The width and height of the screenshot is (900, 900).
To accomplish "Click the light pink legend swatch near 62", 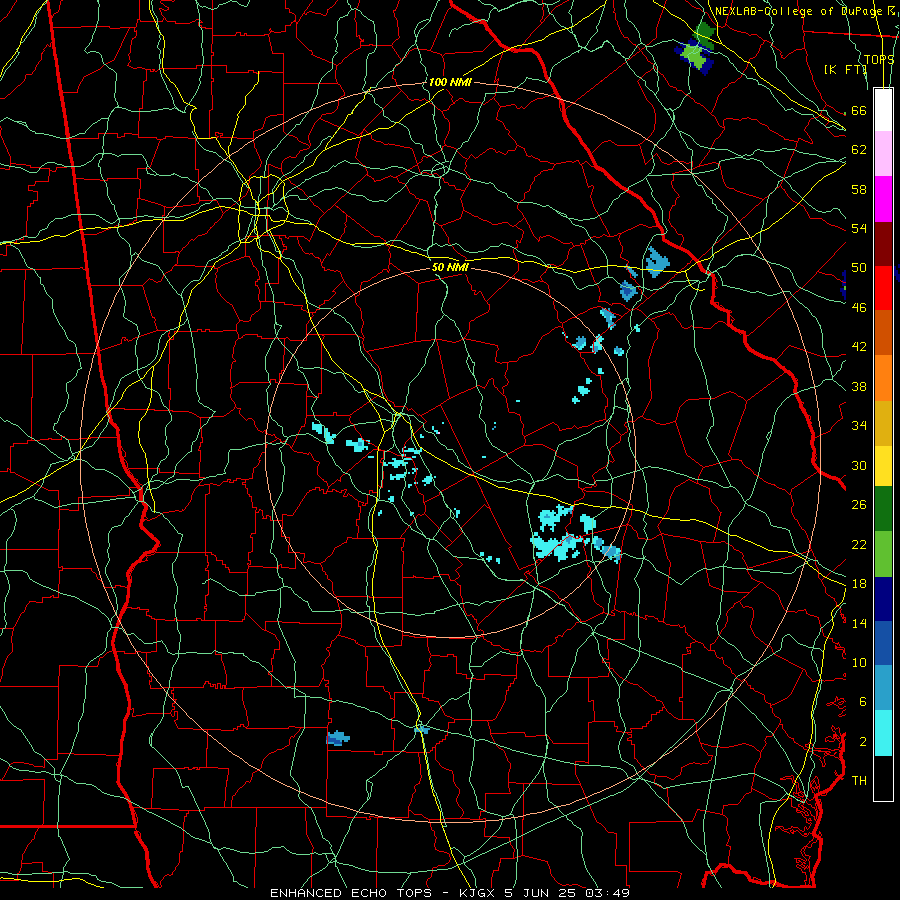I will [x=883, y=154].
